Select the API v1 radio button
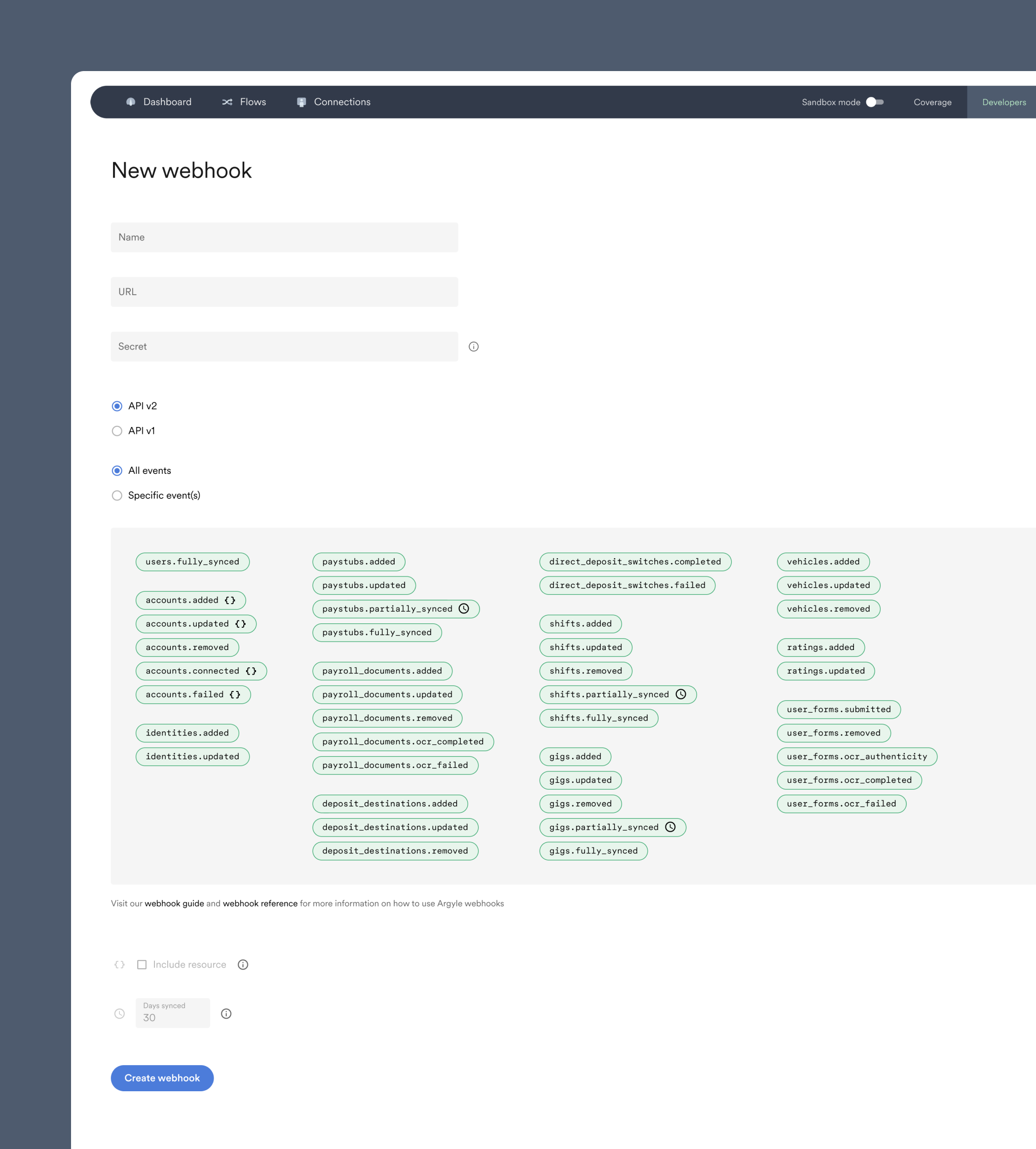The width and height of the screenshot is (1036, 1149). click(117, 431)
